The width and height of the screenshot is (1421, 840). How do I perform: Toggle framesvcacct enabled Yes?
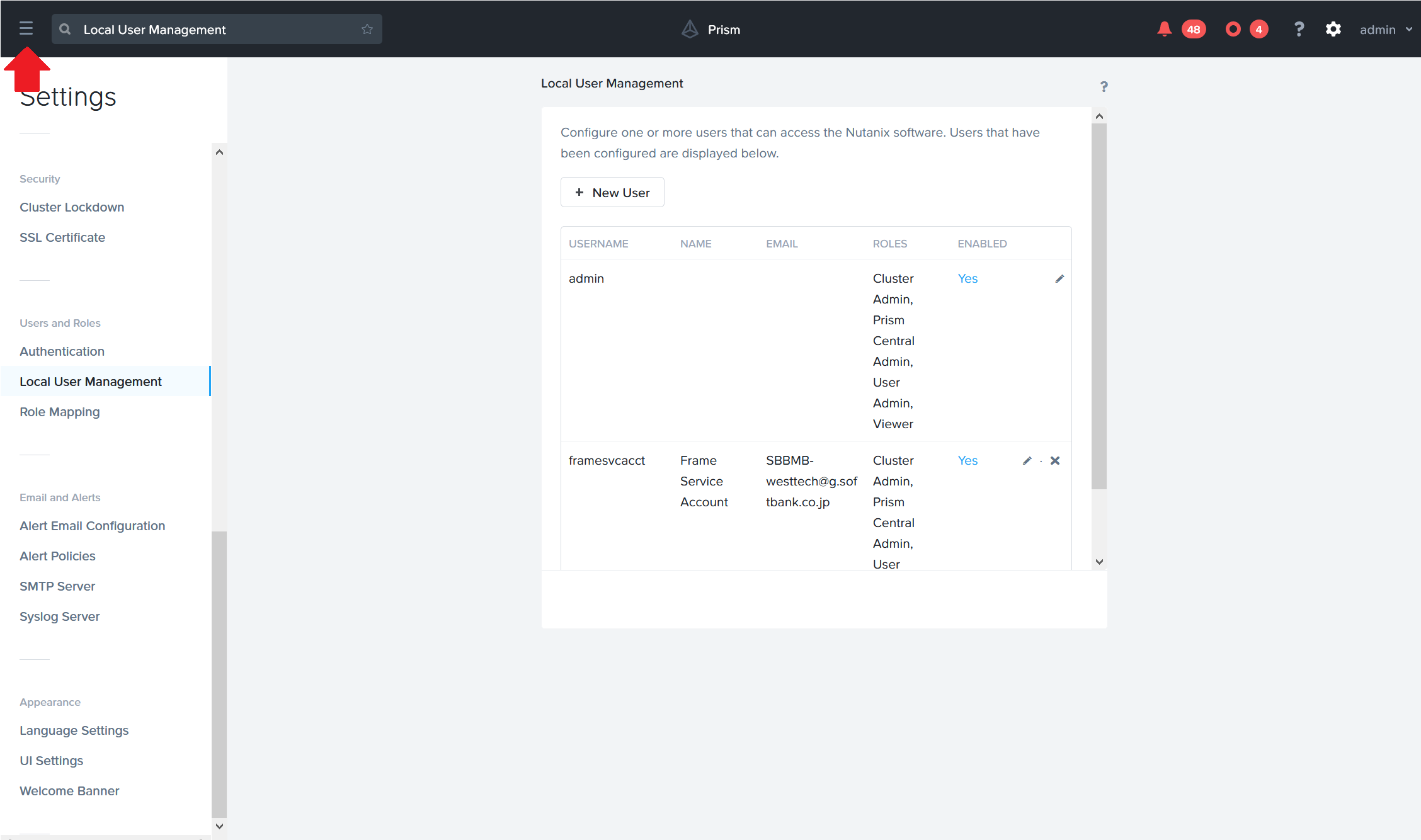tap(967, 460)
